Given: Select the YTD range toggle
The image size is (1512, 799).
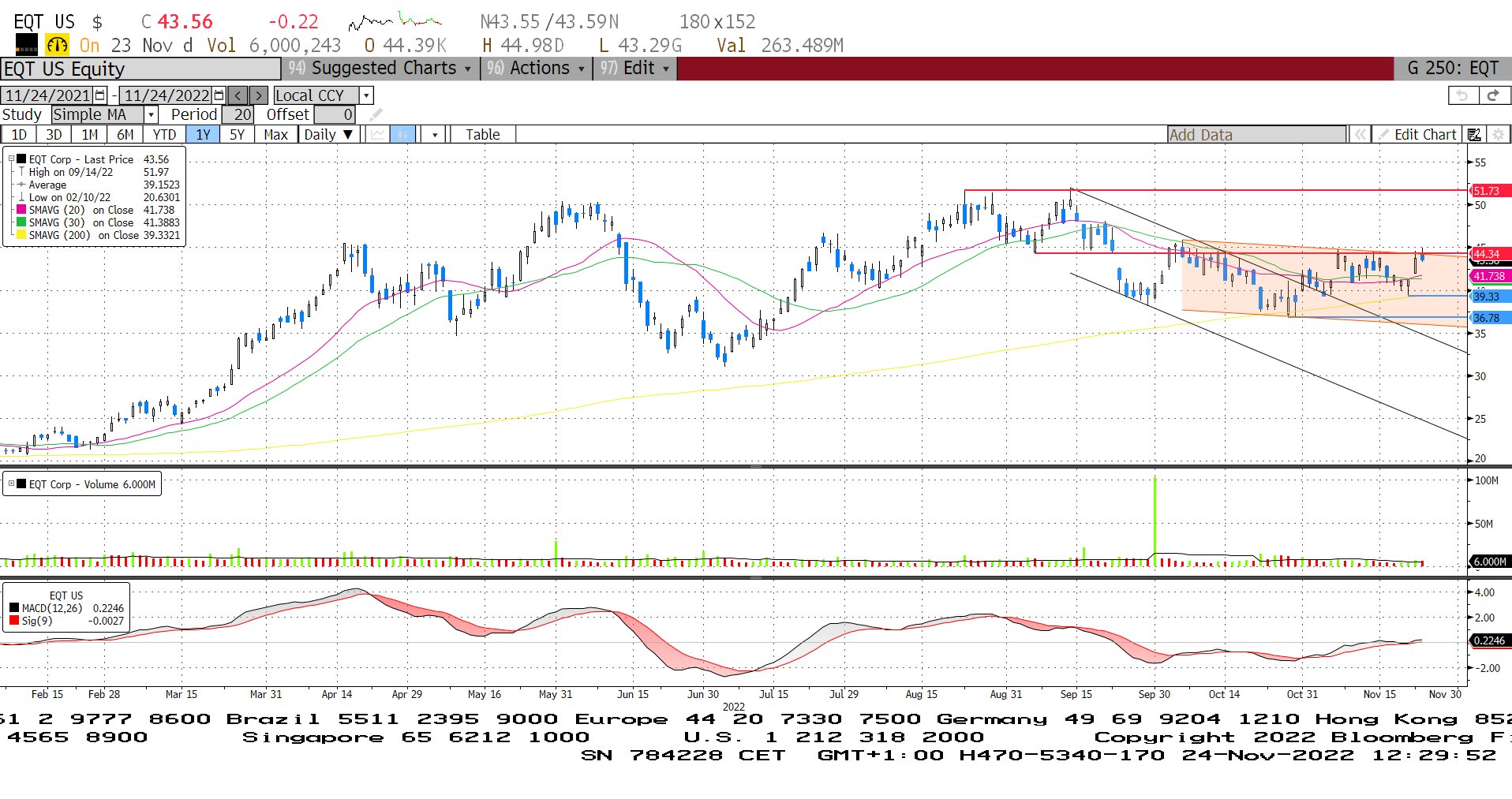Looking at the screenshot, I should point(164,135).
